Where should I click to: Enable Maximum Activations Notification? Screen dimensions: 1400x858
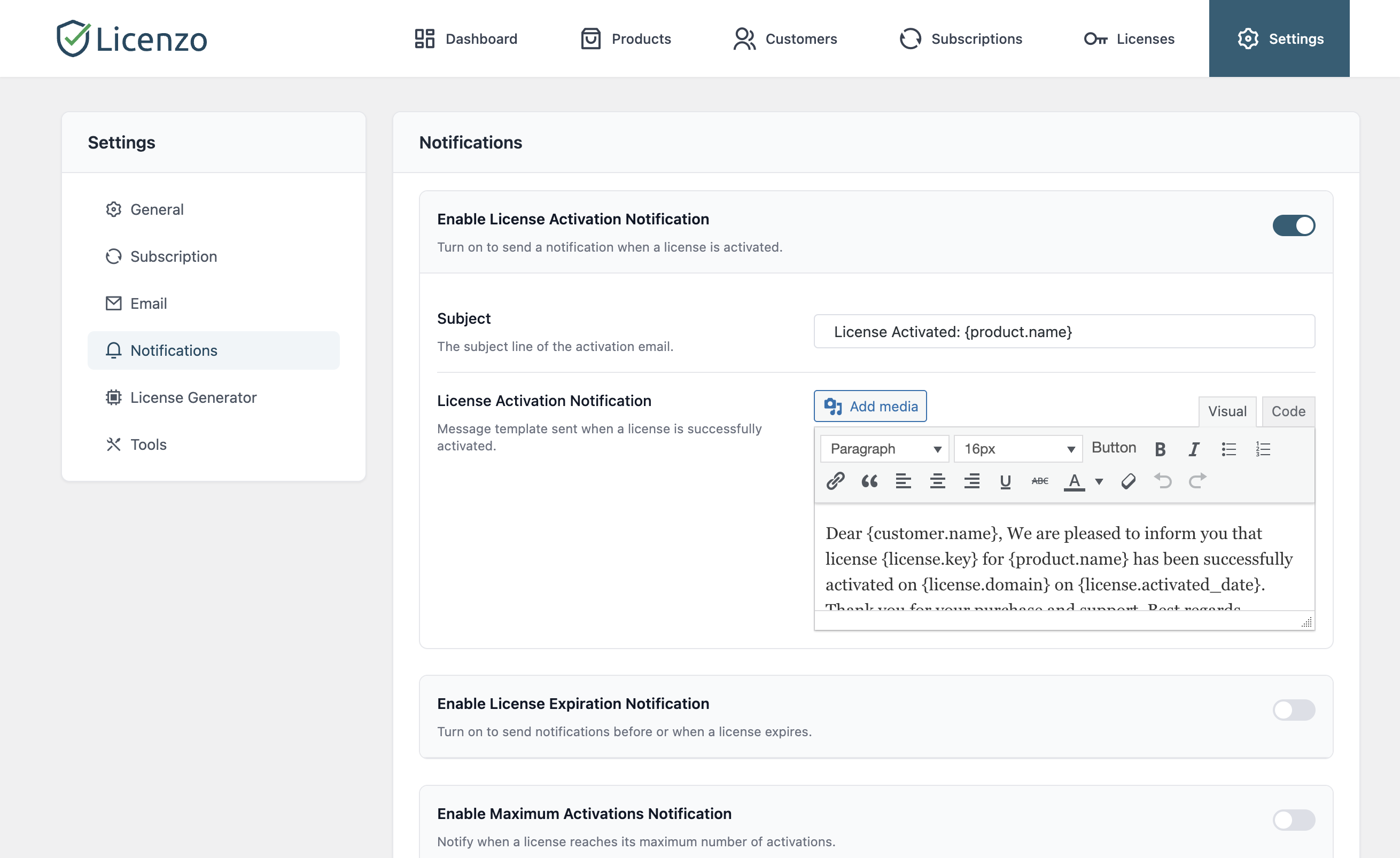(x=1294, y=820)
